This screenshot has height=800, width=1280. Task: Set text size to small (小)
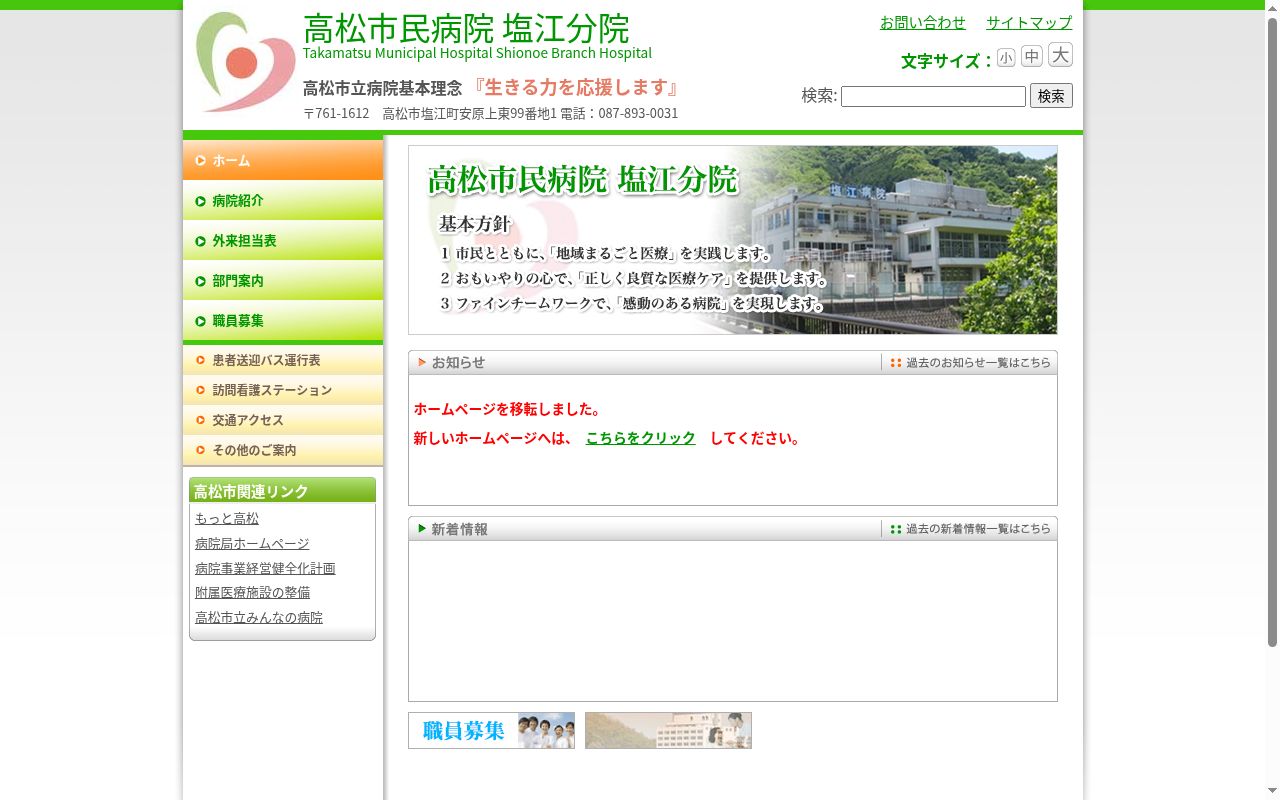1006,58
